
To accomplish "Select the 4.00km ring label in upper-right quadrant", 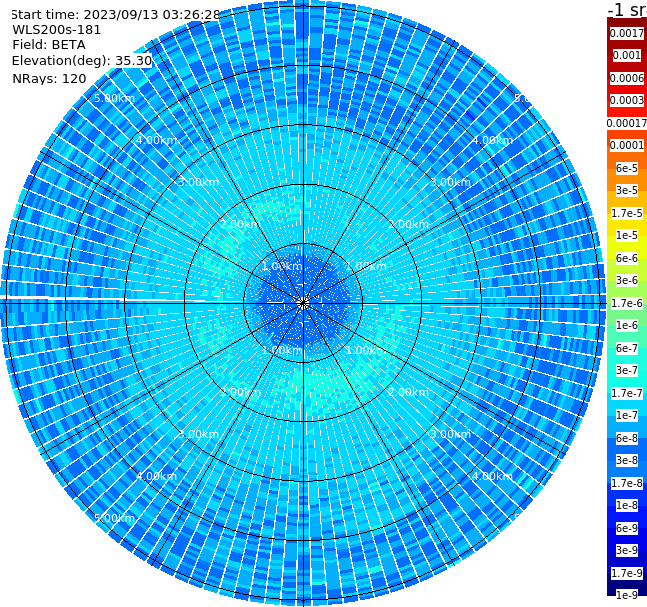I will pyautogui.click(x=492, y=140).
